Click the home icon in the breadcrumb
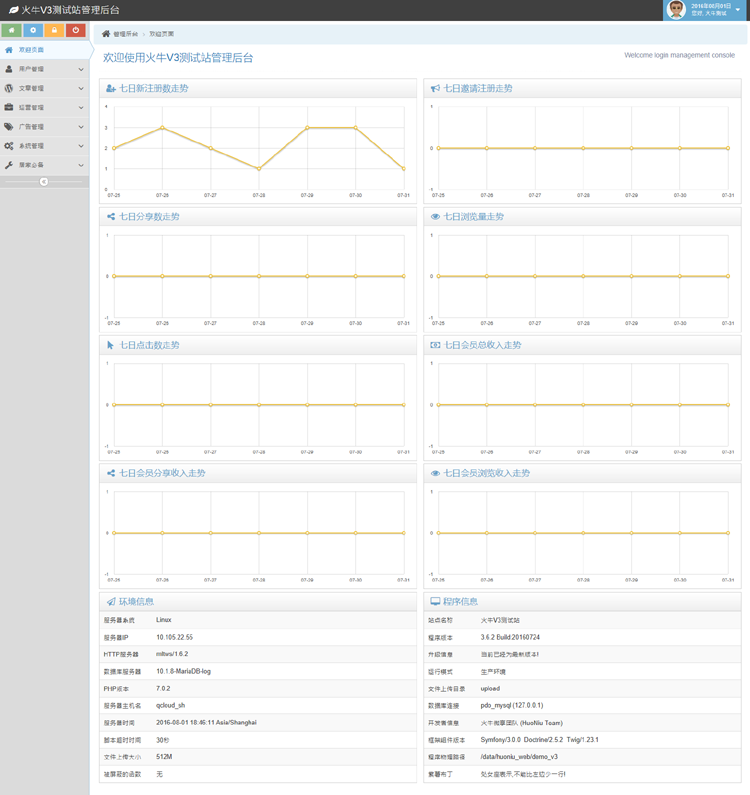Screen dimensions: 750x795 pyautogui.click(x=106, y=34)
